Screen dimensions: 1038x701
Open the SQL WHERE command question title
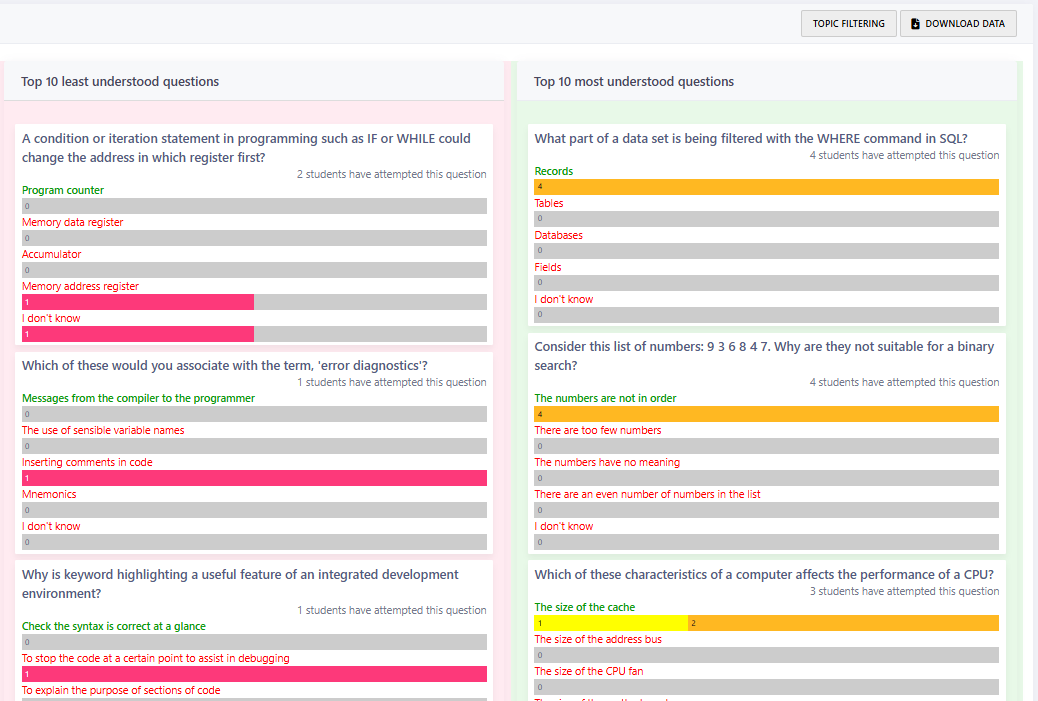tap(750, 139)
